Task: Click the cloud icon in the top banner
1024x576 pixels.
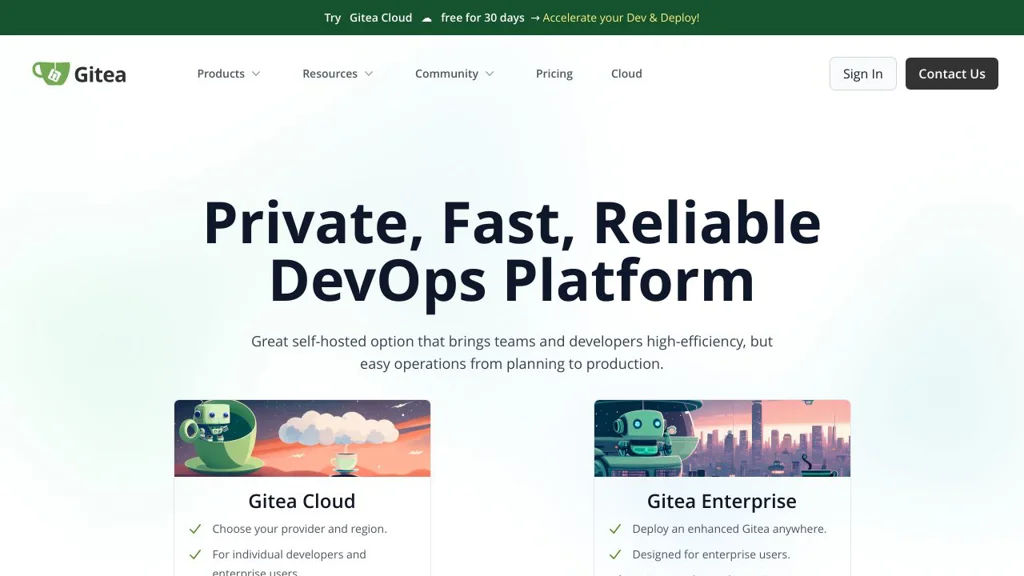Action: click(426, 18)
